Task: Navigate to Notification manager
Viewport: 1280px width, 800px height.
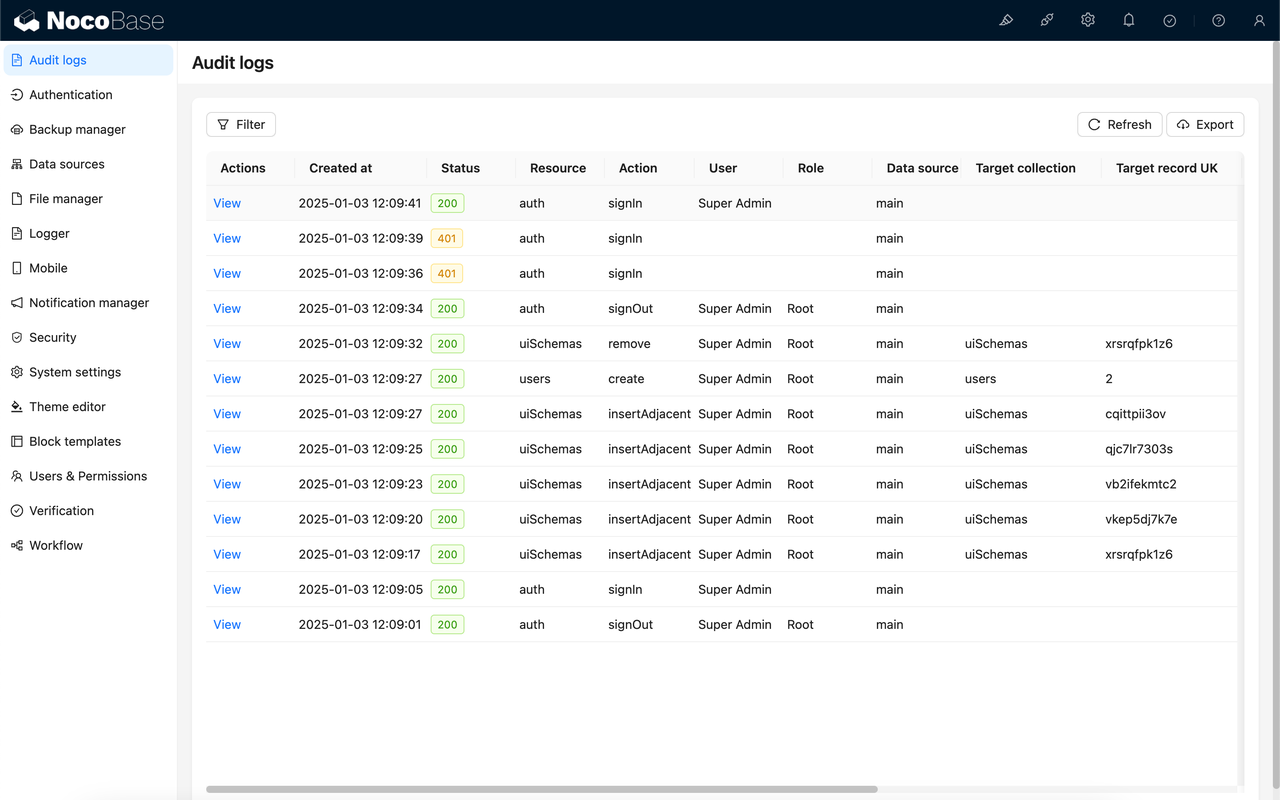Action: point(88,303)
